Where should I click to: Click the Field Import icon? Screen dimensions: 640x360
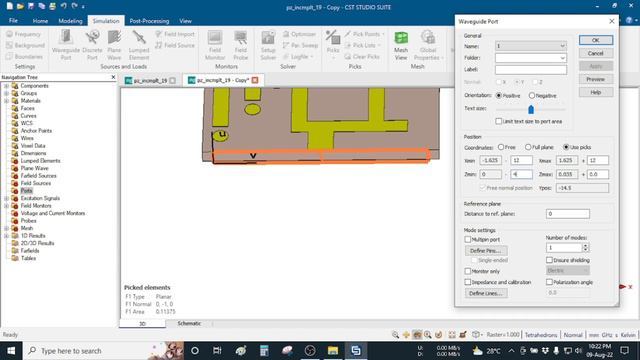click(175, 34)
